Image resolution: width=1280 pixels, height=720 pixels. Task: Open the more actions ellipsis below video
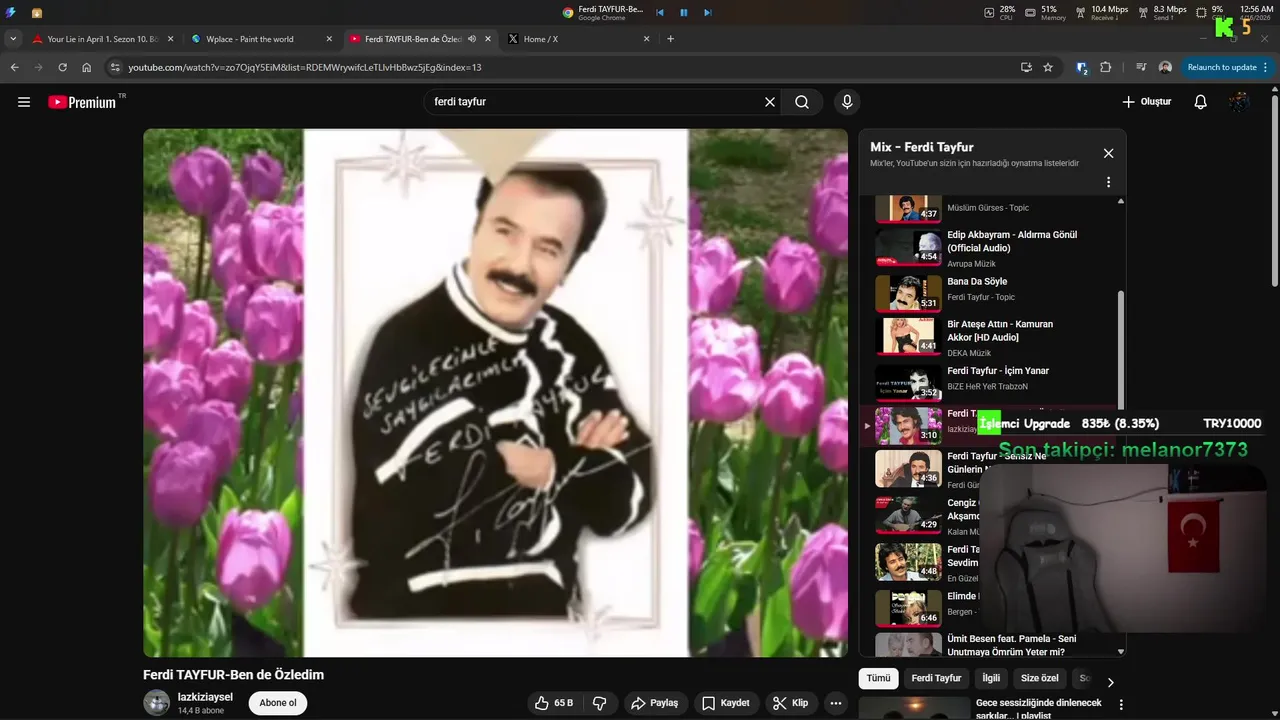tap(836, 703)
